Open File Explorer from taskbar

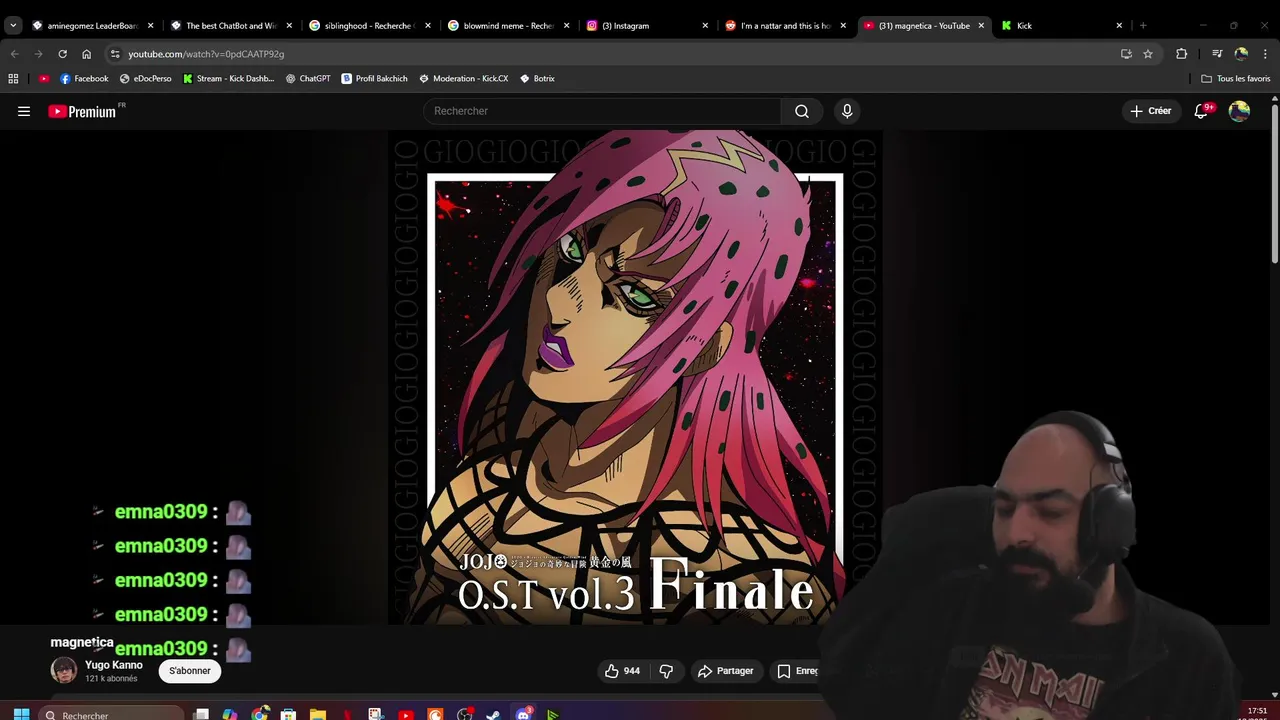pos(318,714)
